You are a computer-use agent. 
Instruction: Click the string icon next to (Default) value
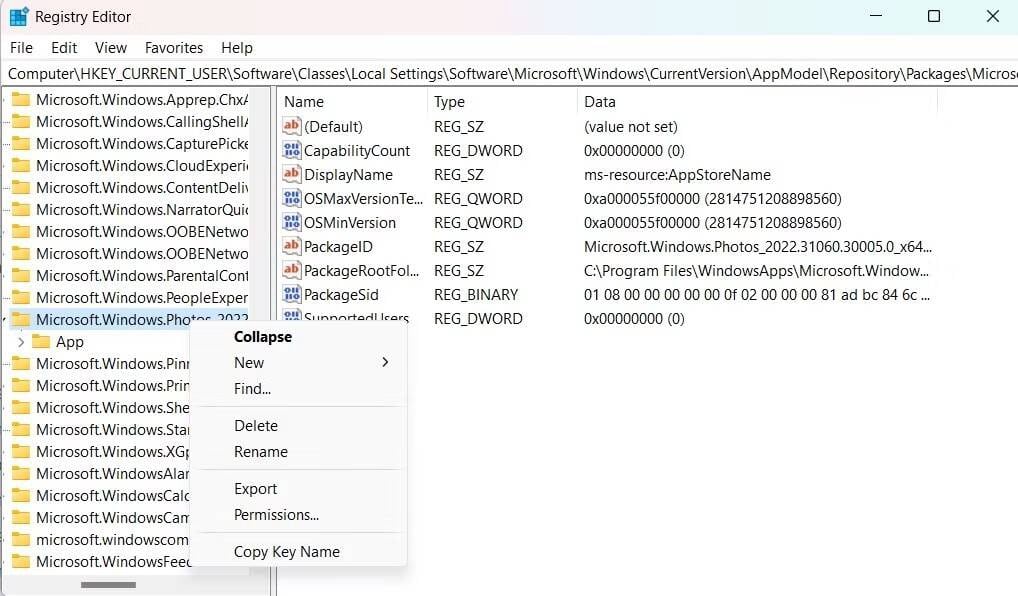pyautogui.click(x=290, y=126)
